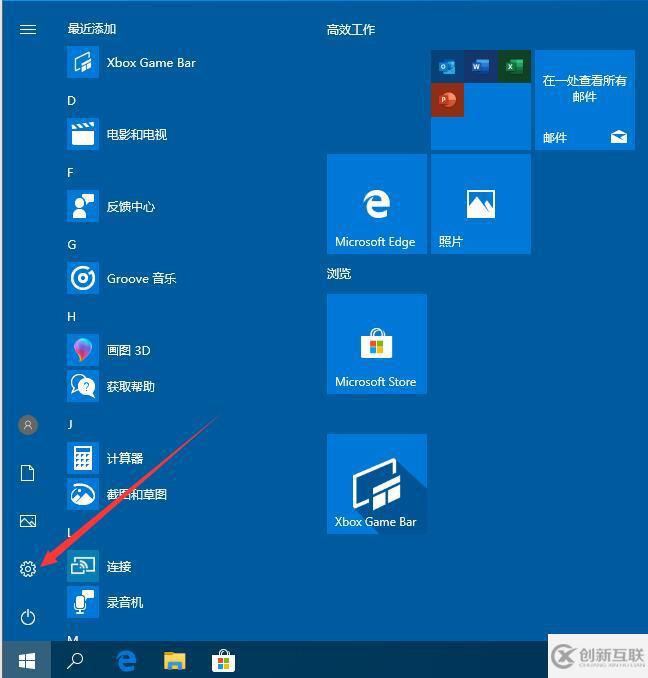This screenshot has width=648, height=678.
Task: Open 画图 3D app
Action: point(109,350)
